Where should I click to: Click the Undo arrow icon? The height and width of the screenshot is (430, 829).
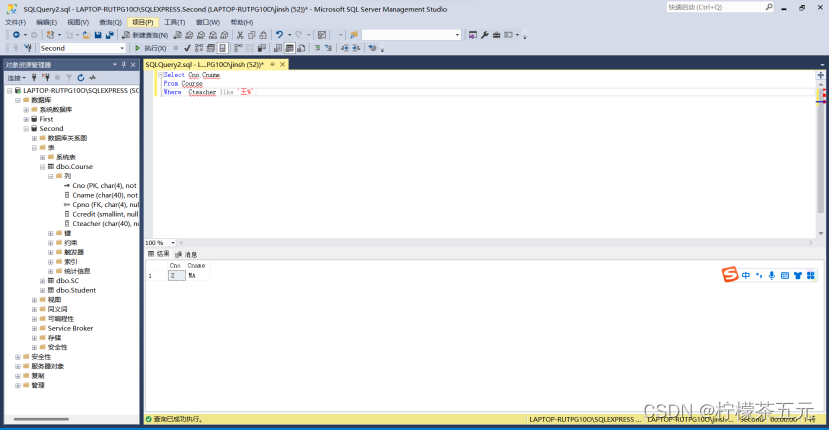pyautogui.click(x=280, y=35)
